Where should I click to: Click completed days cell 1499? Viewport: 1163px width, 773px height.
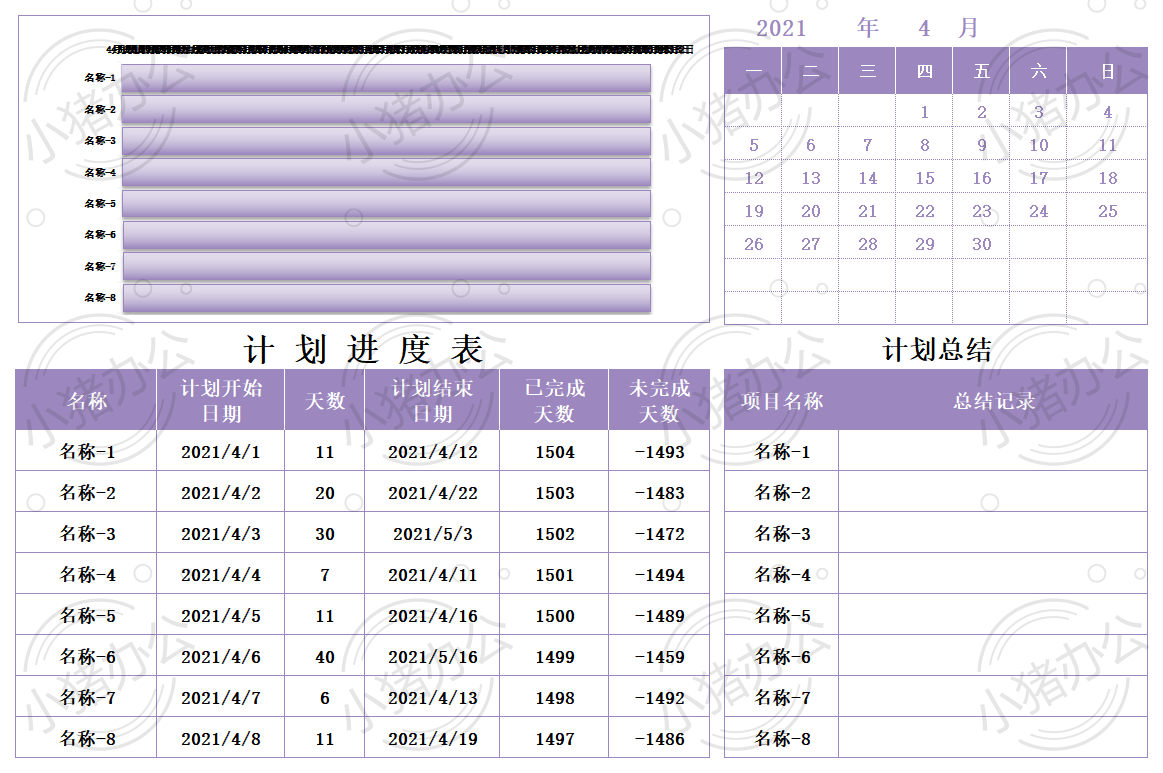(554, 657)
